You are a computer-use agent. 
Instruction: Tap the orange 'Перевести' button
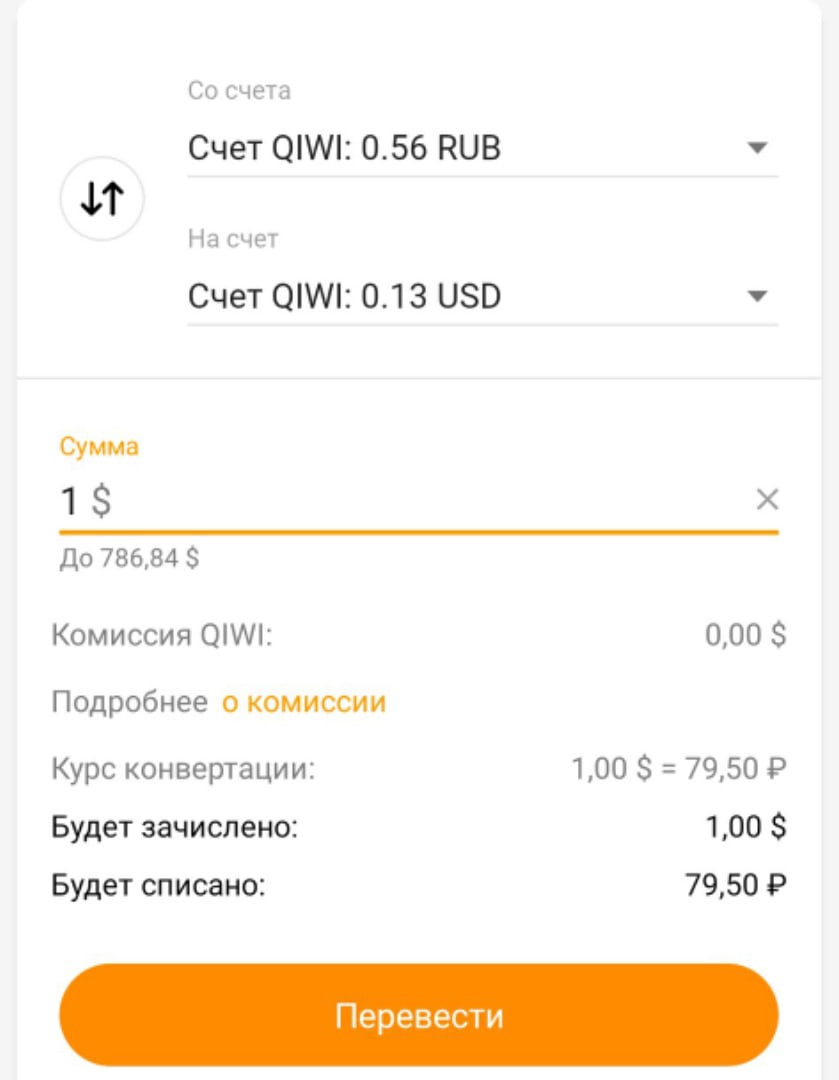point(419,1015)
